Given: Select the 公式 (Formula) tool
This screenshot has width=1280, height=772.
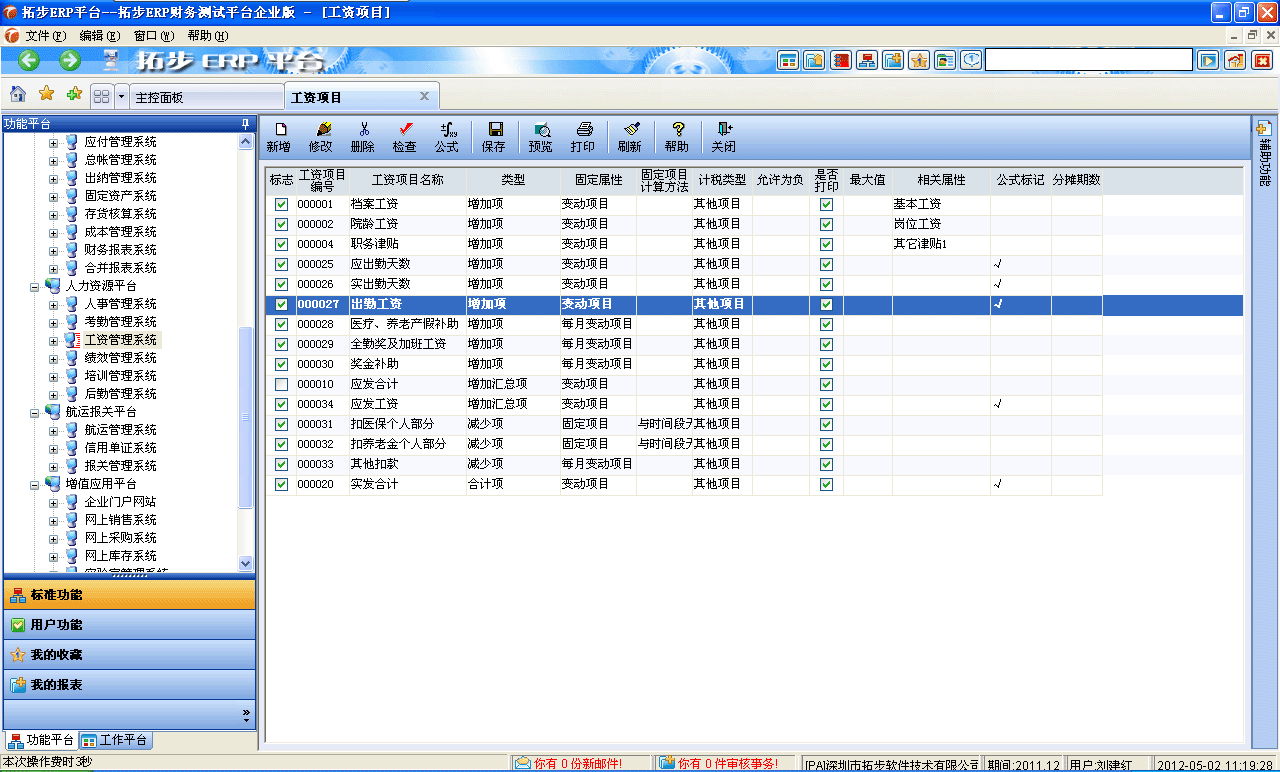Looking at the screenshot, I should point(446,136).
